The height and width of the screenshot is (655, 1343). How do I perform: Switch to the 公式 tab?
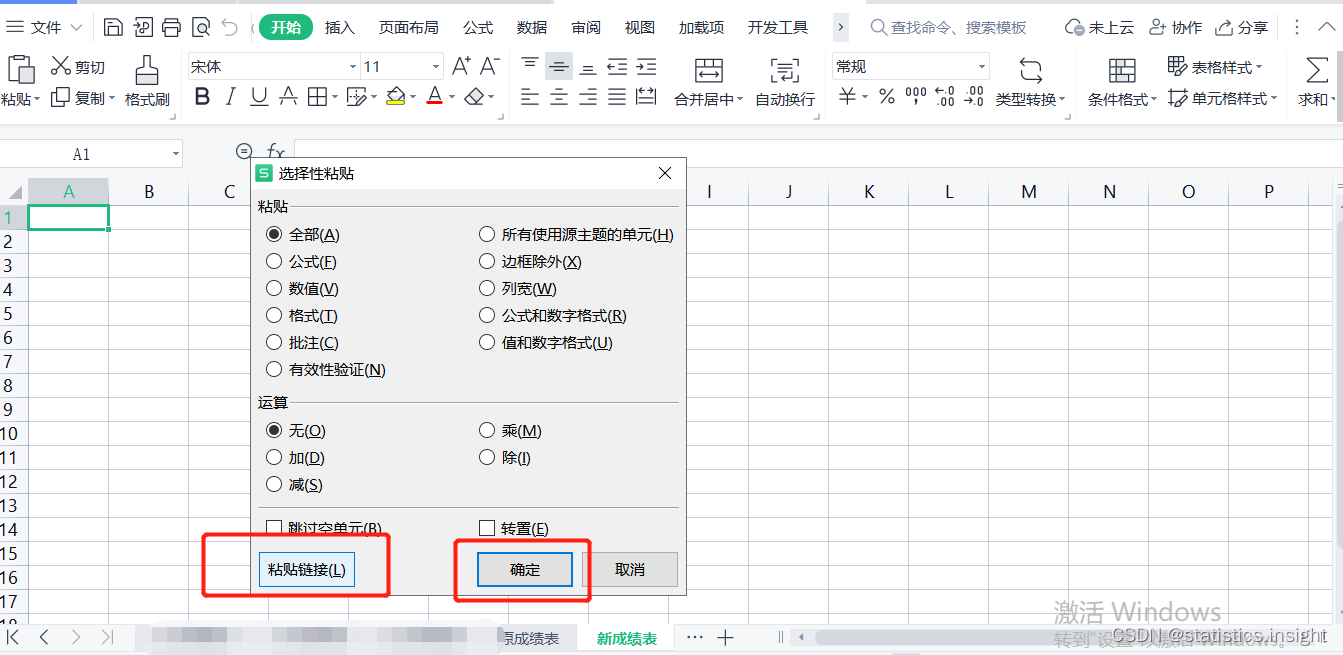[478, 27]
